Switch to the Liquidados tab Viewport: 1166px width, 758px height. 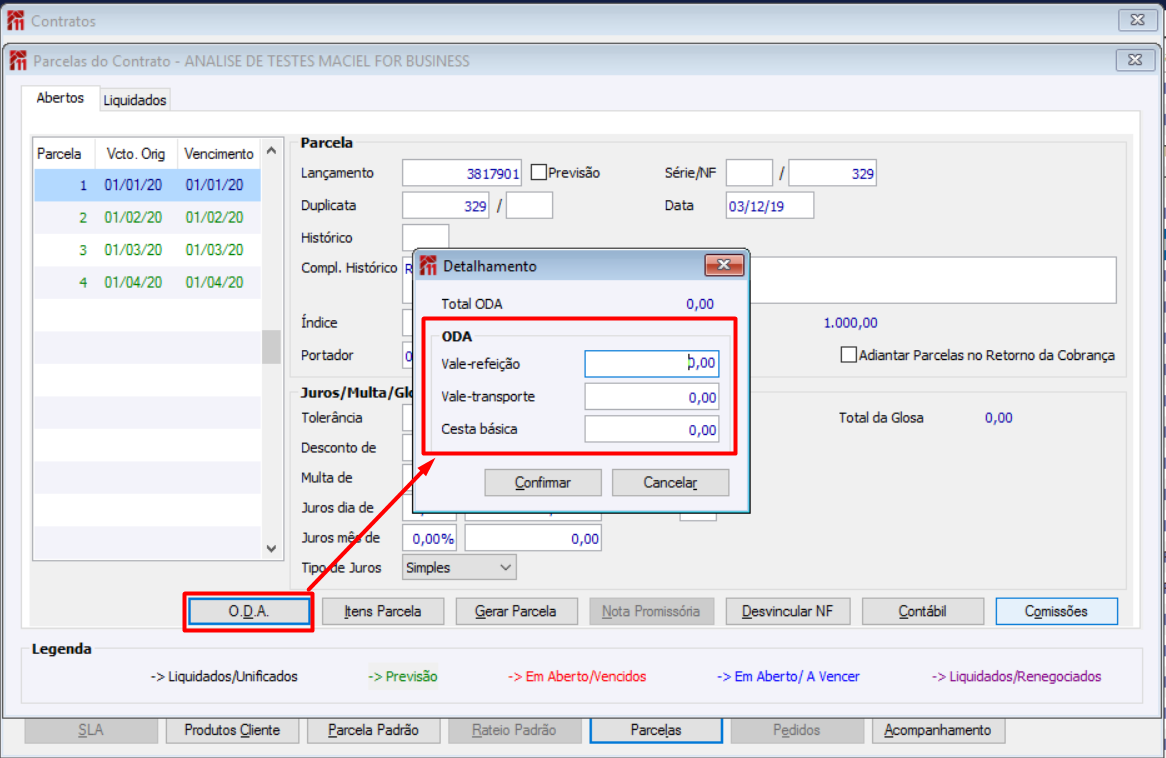(x=135, y=100)
